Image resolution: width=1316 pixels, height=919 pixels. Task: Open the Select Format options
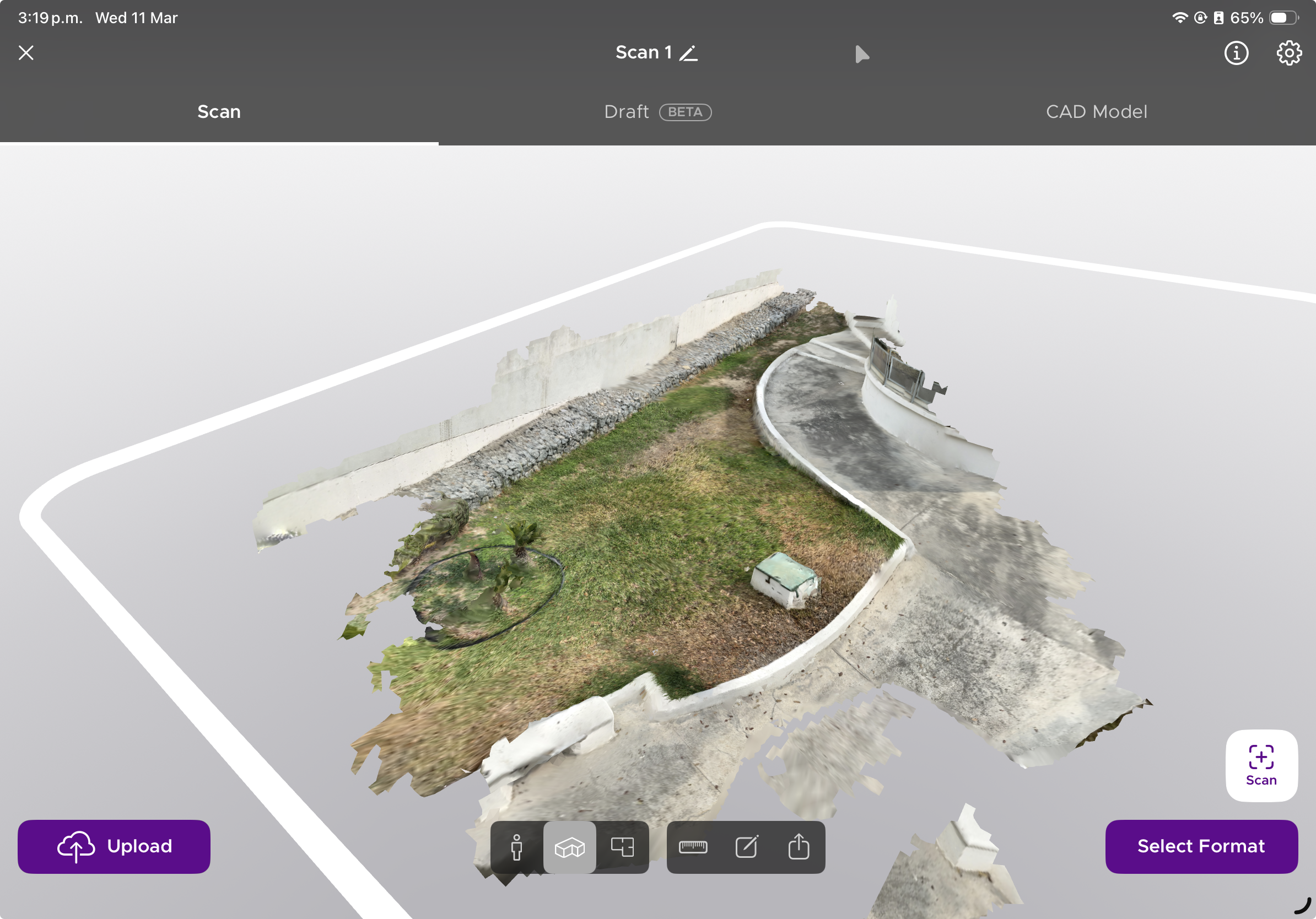pos(1201,846)
